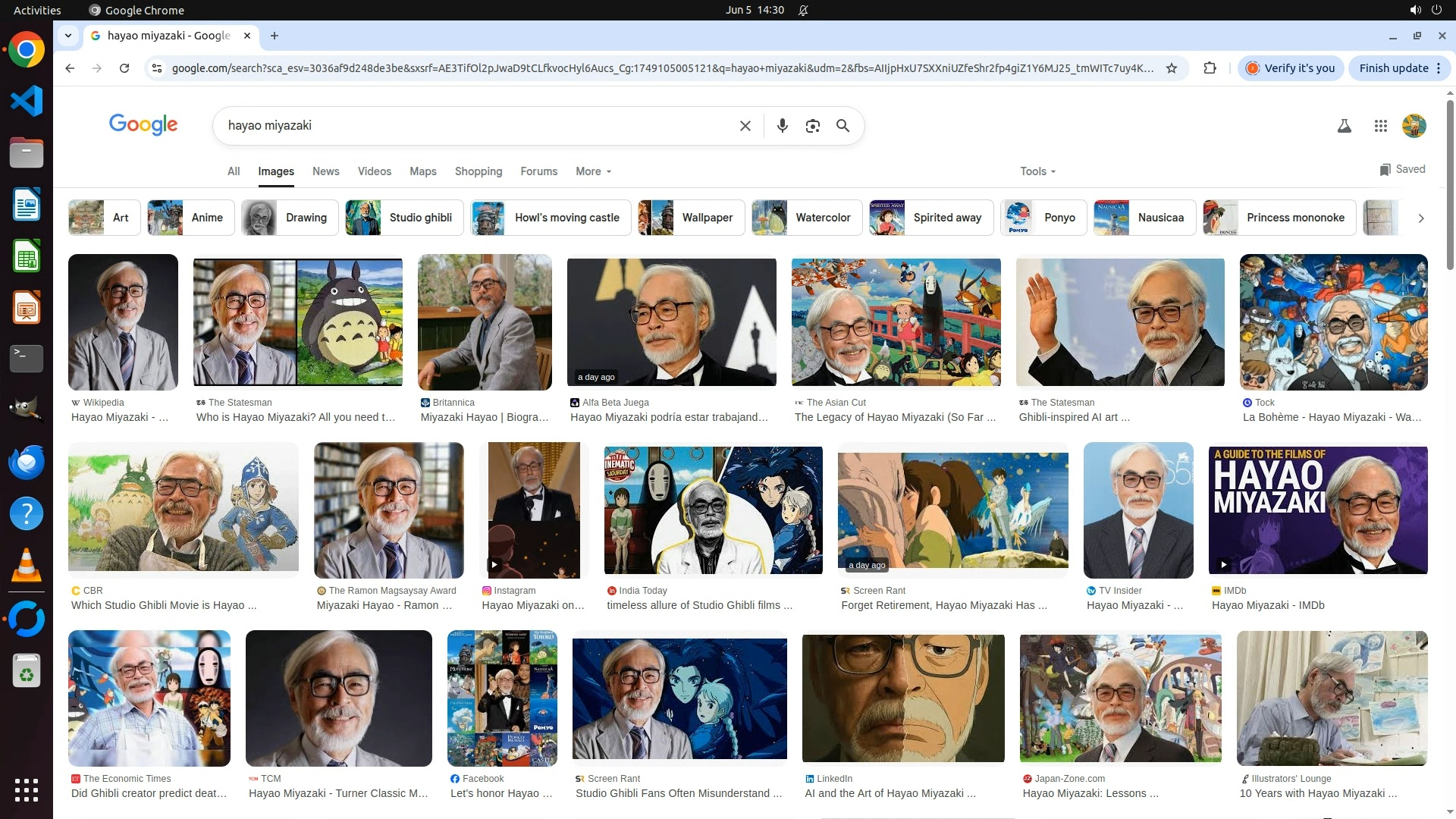
Task: Clear the search box with X icon
Action: 745,126
